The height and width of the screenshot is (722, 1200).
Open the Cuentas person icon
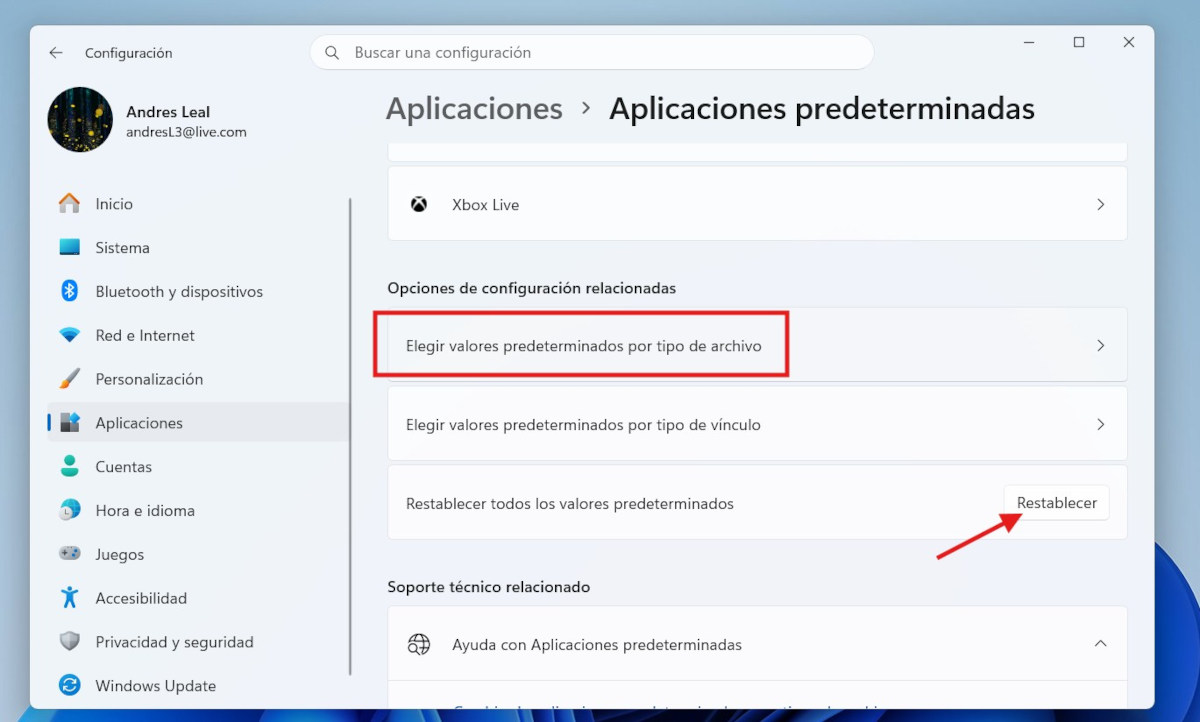[69, 466]
